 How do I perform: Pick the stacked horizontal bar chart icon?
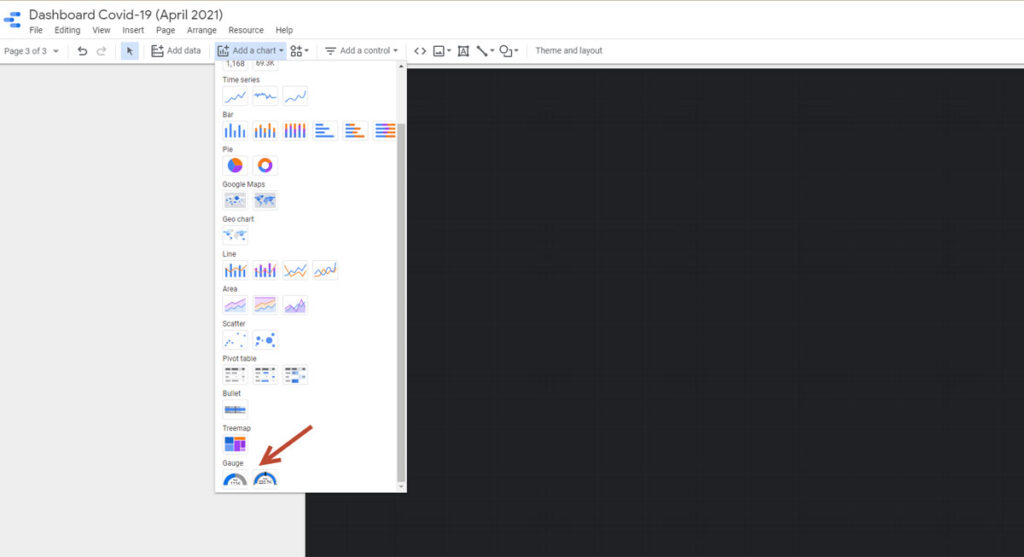coord(355,131)
